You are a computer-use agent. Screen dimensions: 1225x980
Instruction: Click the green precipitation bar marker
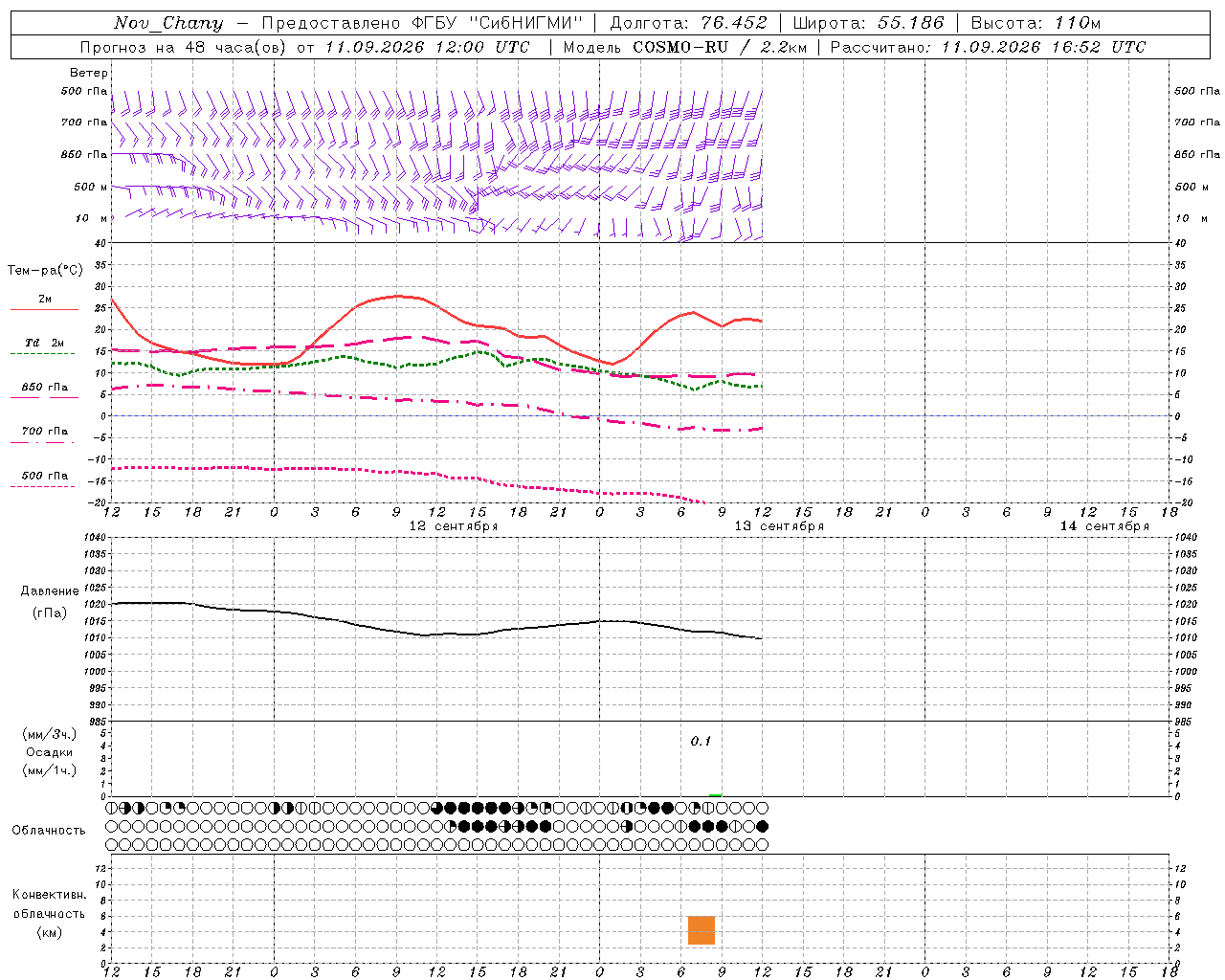click(x=716, y=794)
